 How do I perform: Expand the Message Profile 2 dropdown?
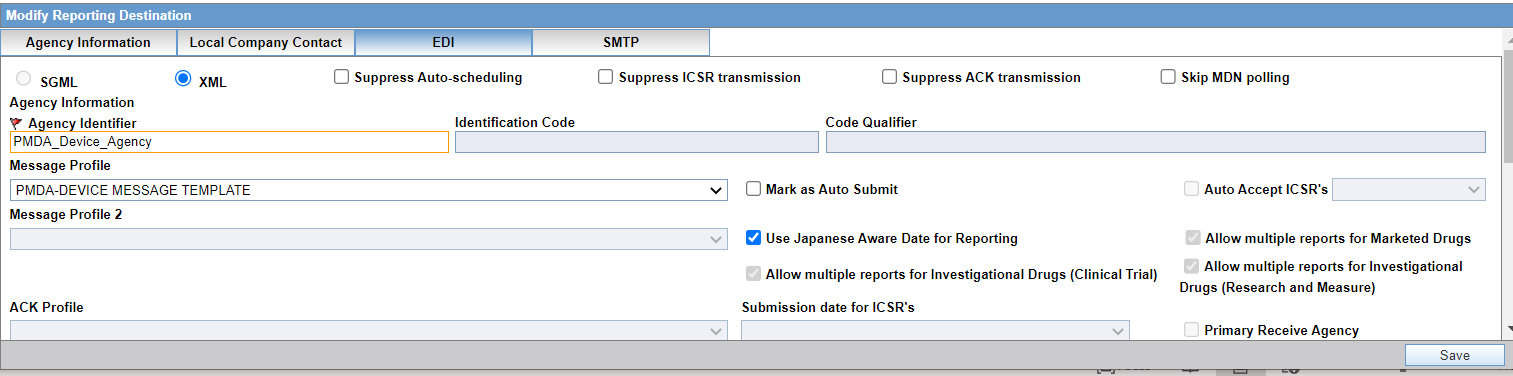[368, 239]
